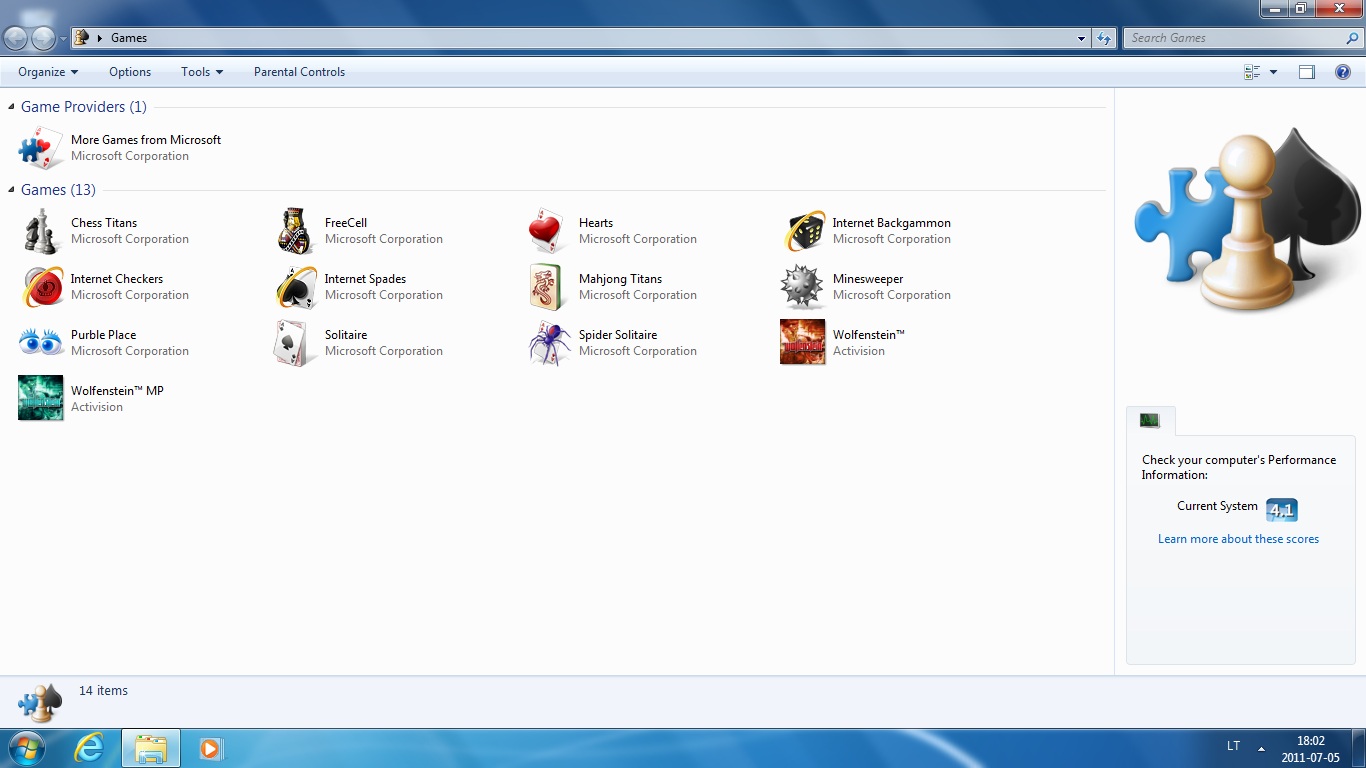Toggle the preview pane button
Viewport: 1366px width, 768px height.
(1307, 72)
